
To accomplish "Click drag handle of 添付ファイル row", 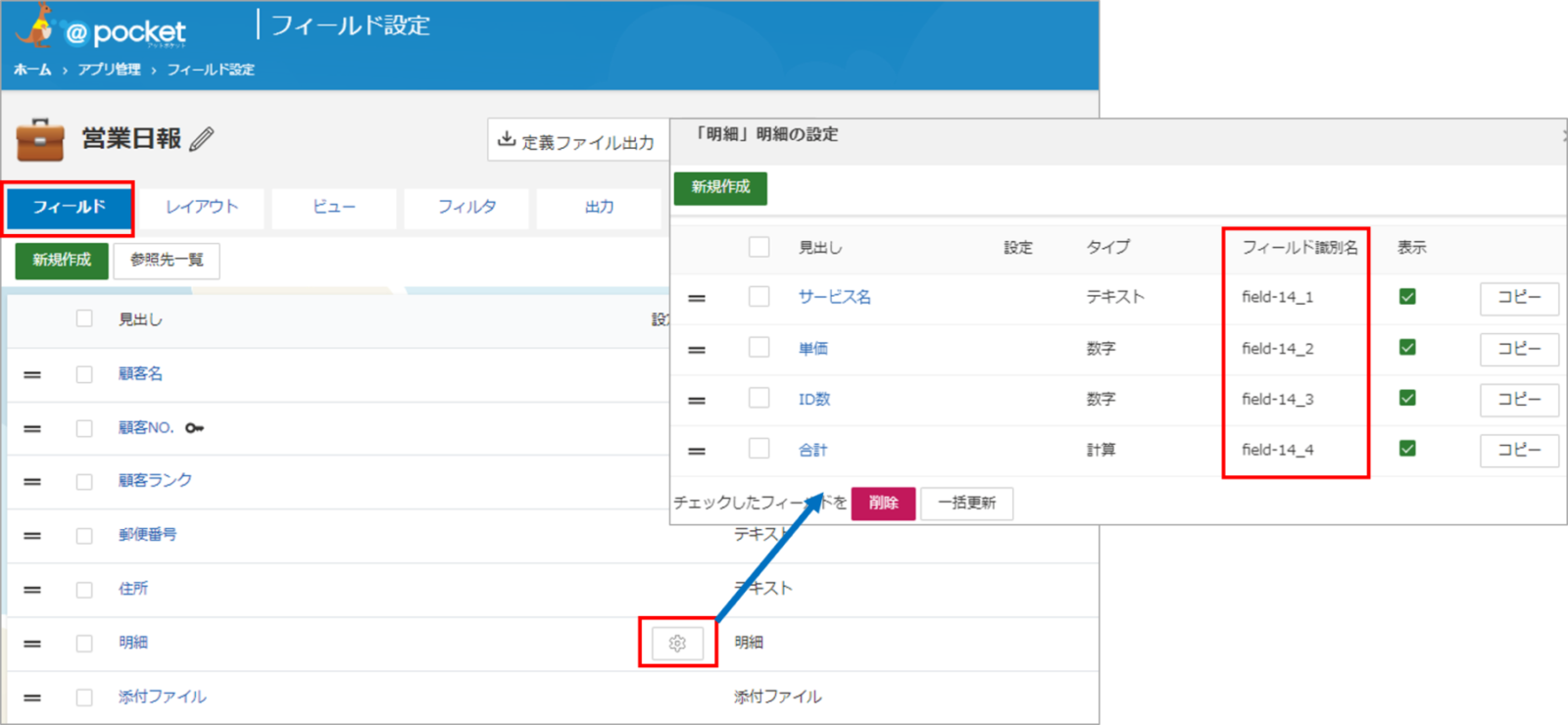I will point(32,698).
